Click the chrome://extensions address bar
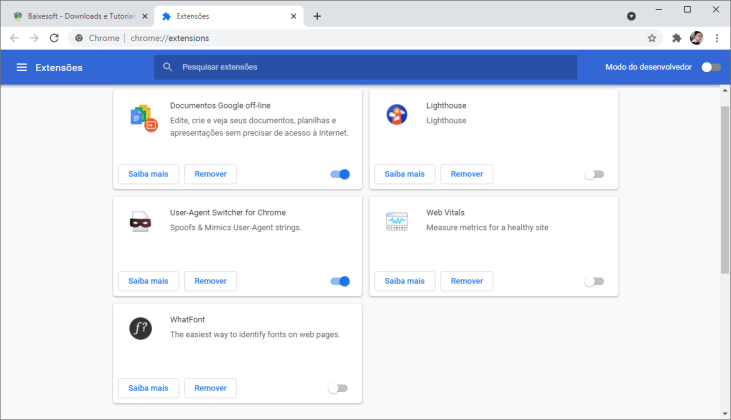Viewport: 731px width, 420px height. pyautogui.click(x=364, y=38)
